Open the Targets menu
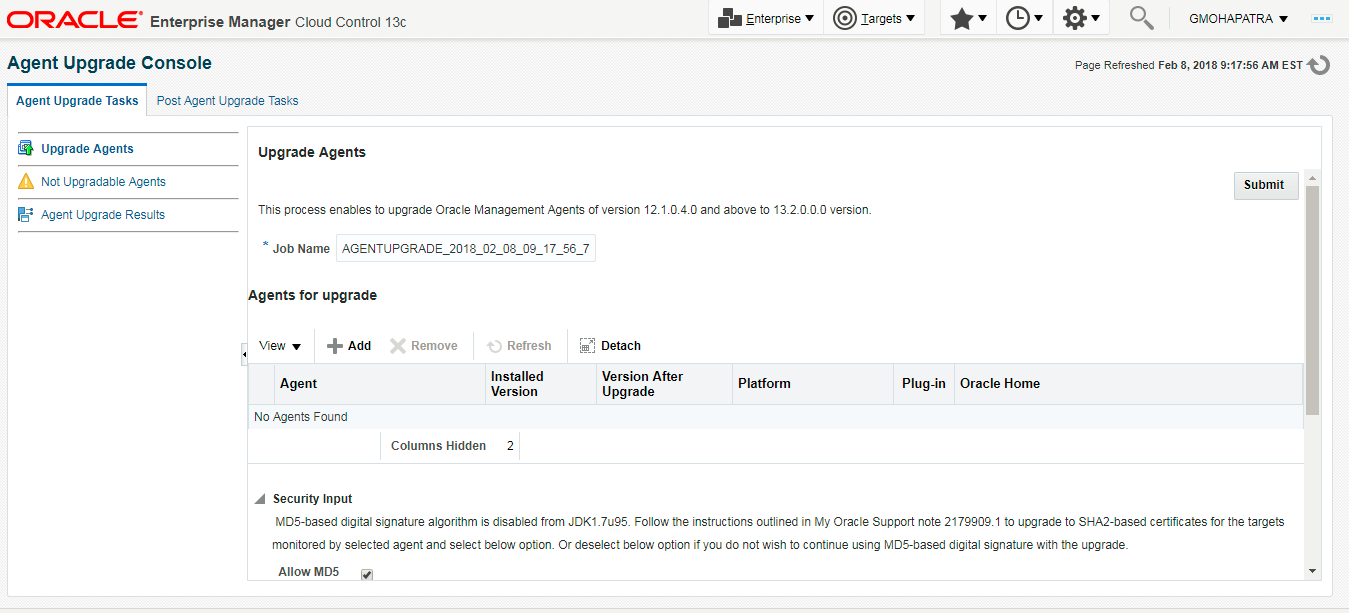The width and height of the screenshot is (1349, 613). (874, 18)
